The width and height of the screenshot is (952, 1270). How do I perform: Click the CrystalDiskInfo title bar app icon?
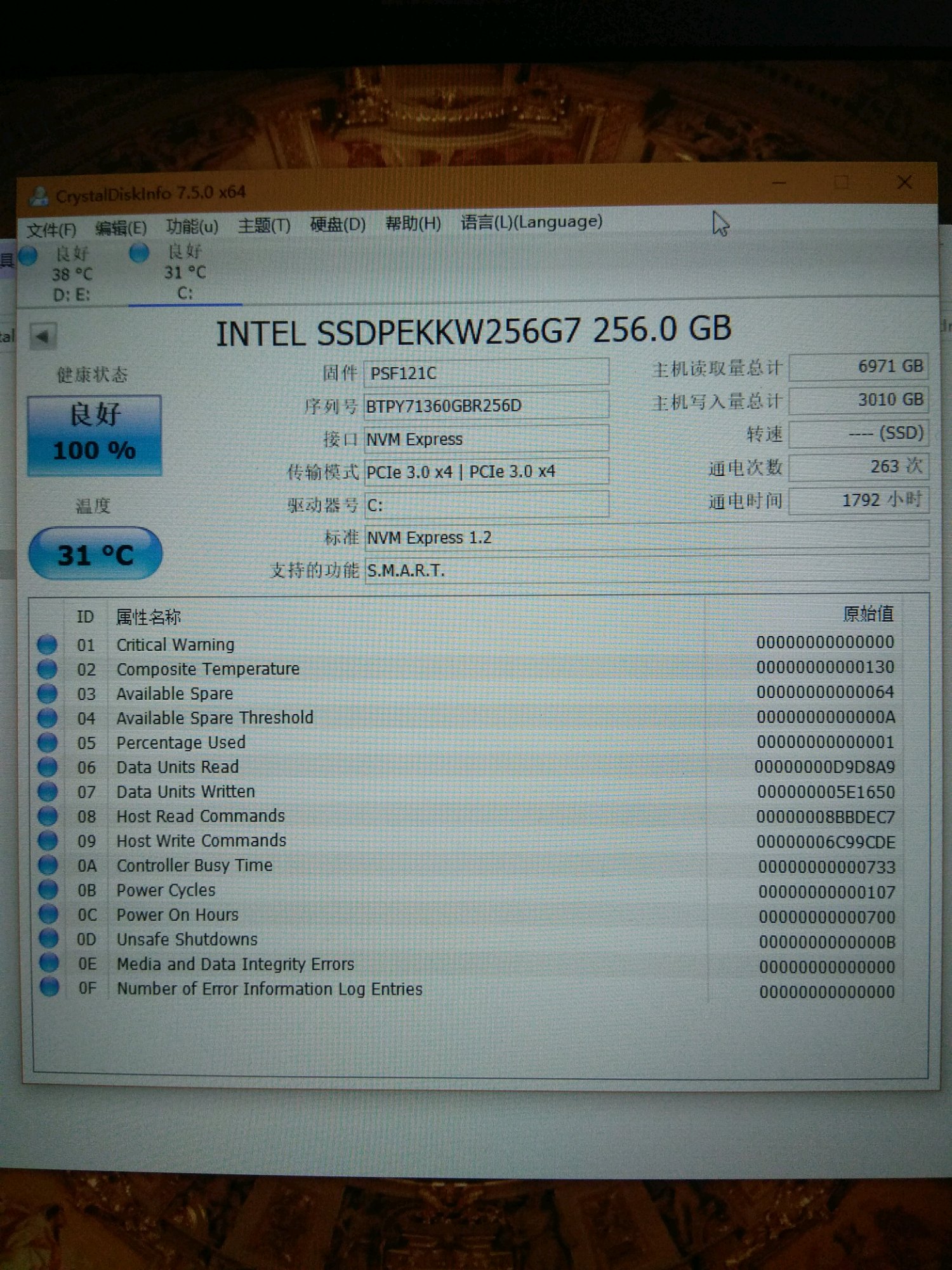pos(39,196)
